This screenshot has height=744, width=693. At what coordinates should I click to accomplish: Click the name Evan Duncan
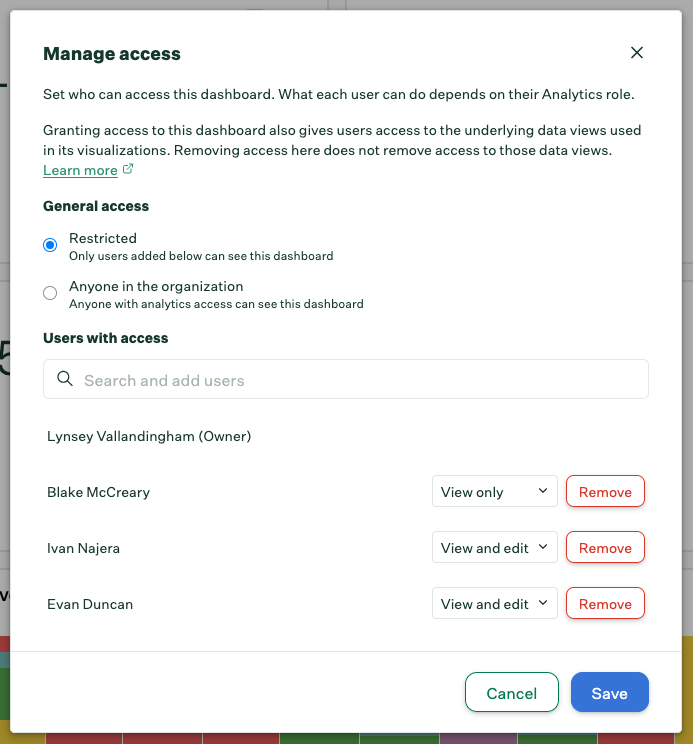point(90,604)
